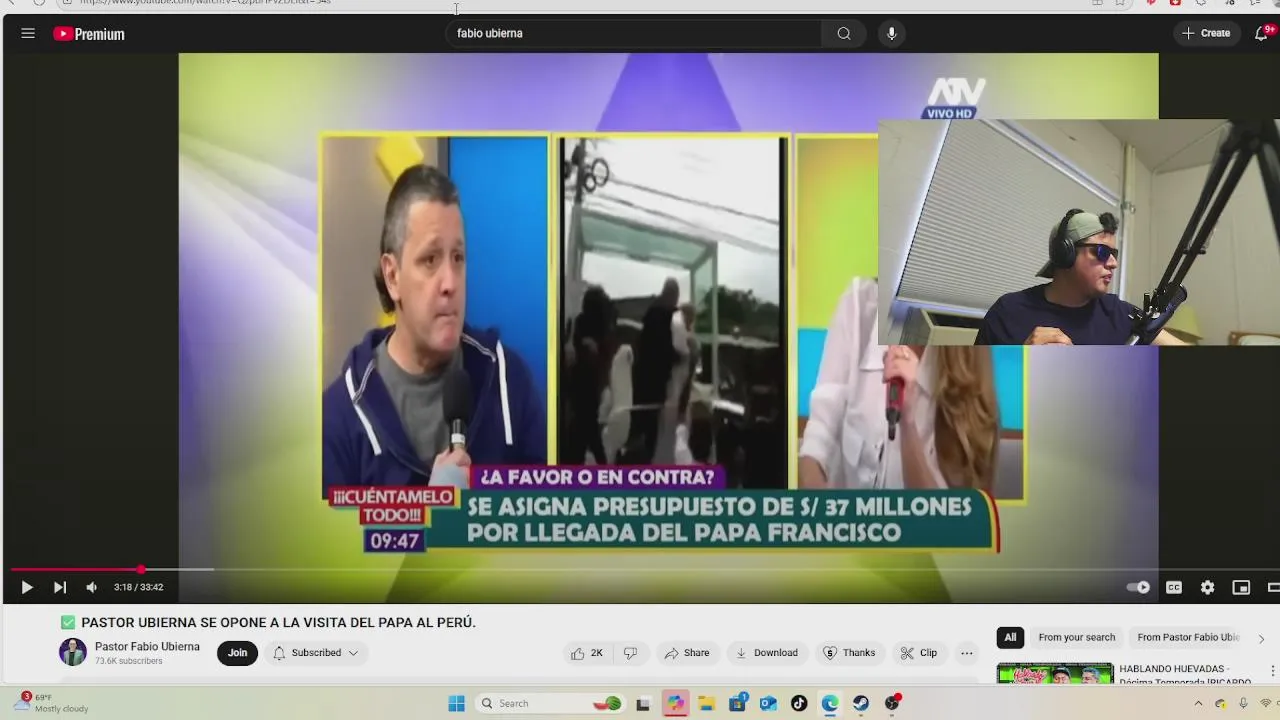Open Outlook from the taskbar

click(768, 704)
